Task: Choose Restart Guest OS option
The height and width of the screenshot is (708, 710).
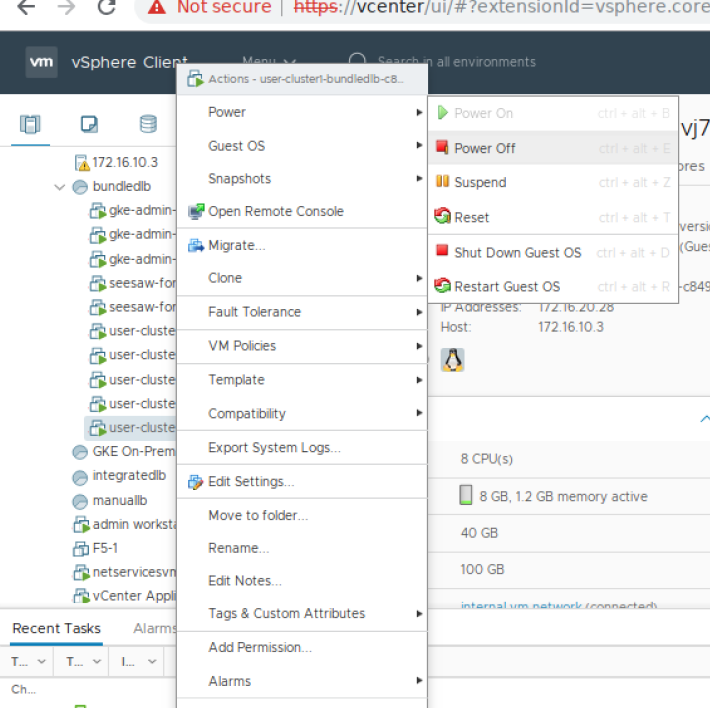Action: click(506, 286)
